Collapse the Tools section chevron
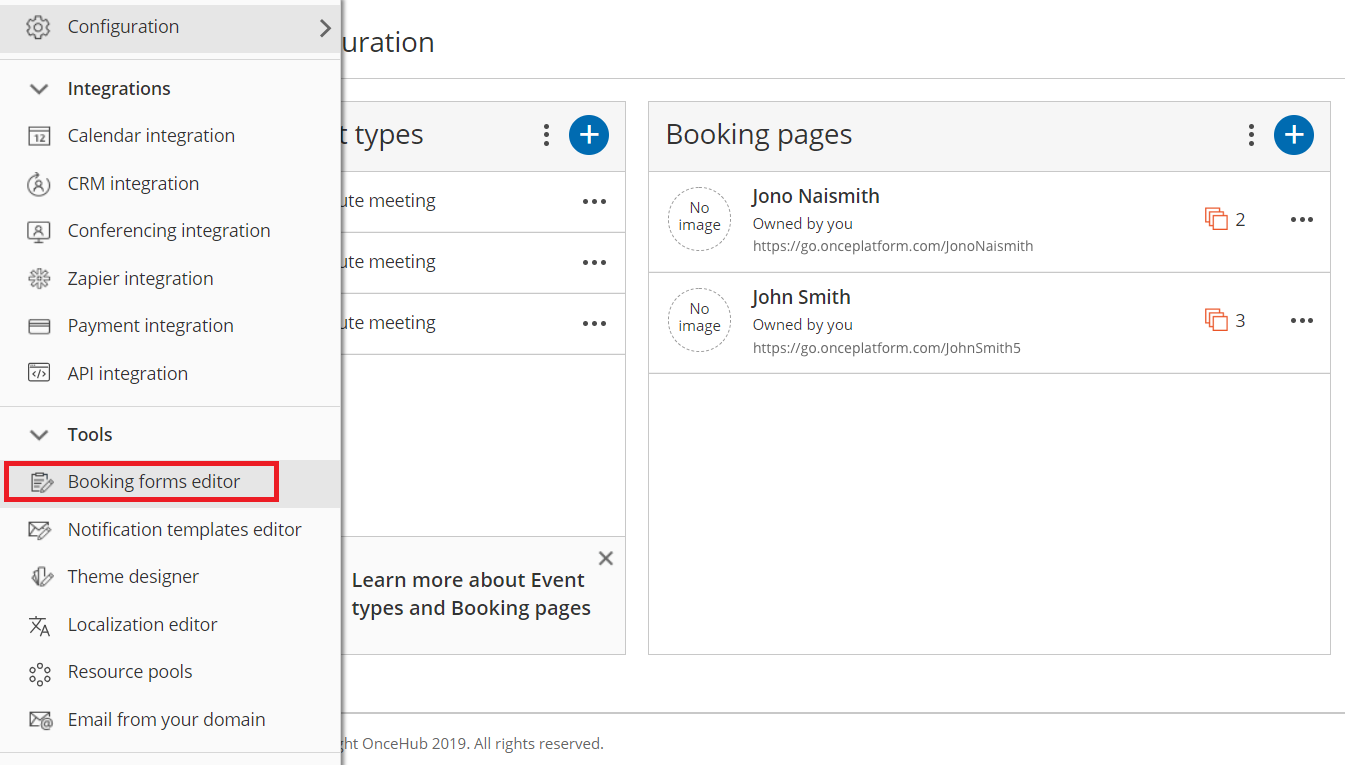1345x765 pixels. (x=39, y=435)
